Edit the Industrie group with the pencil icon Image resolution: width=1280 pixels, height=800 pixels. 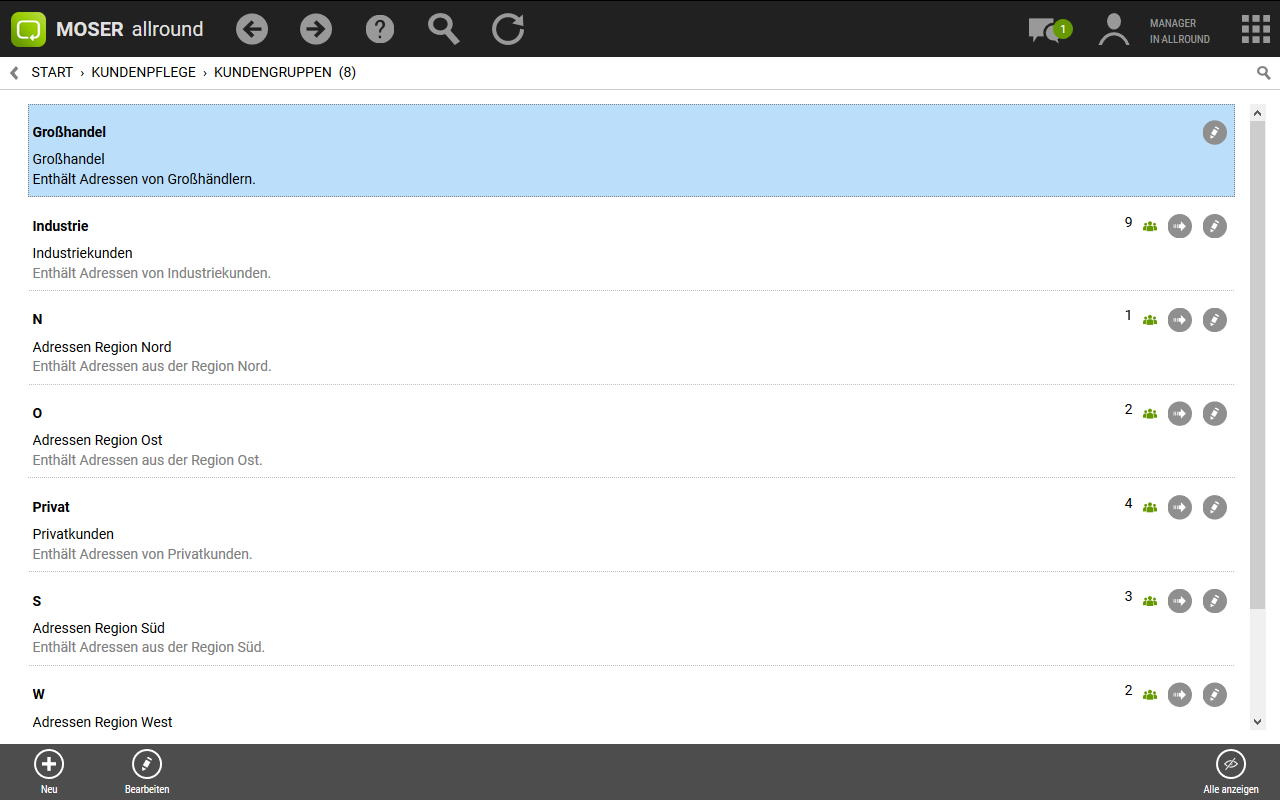1214,226
